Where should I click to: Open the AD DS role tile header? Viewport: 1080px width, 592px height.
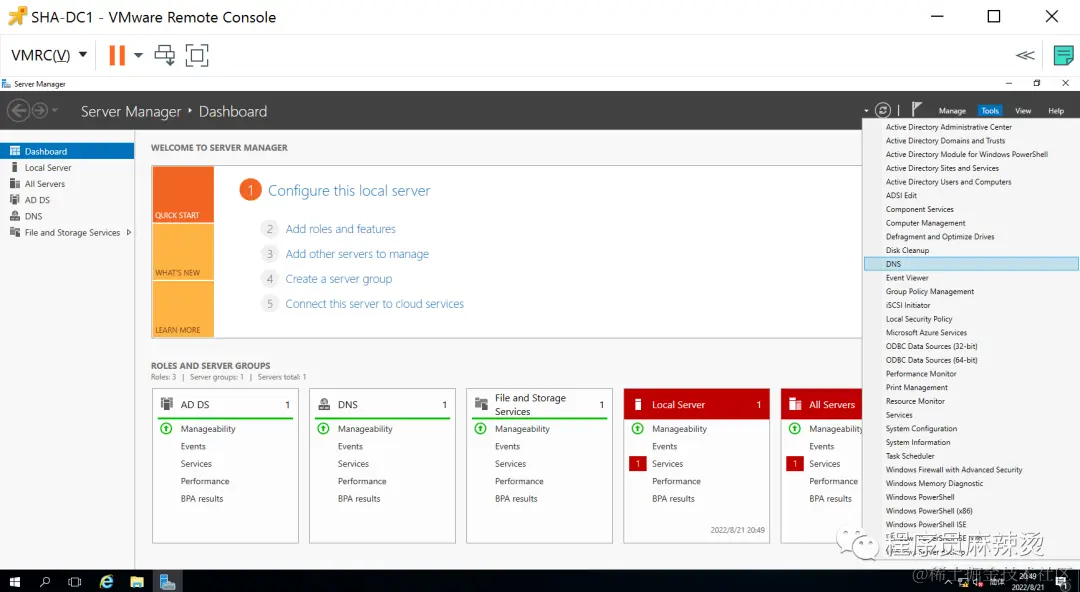(x=225, y=405)
